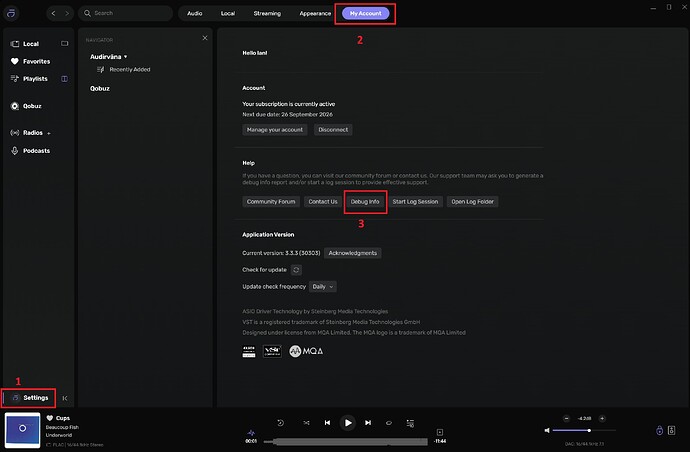690x452 pixels.
Task: Select the My Account tab
Action: point(366,13)
